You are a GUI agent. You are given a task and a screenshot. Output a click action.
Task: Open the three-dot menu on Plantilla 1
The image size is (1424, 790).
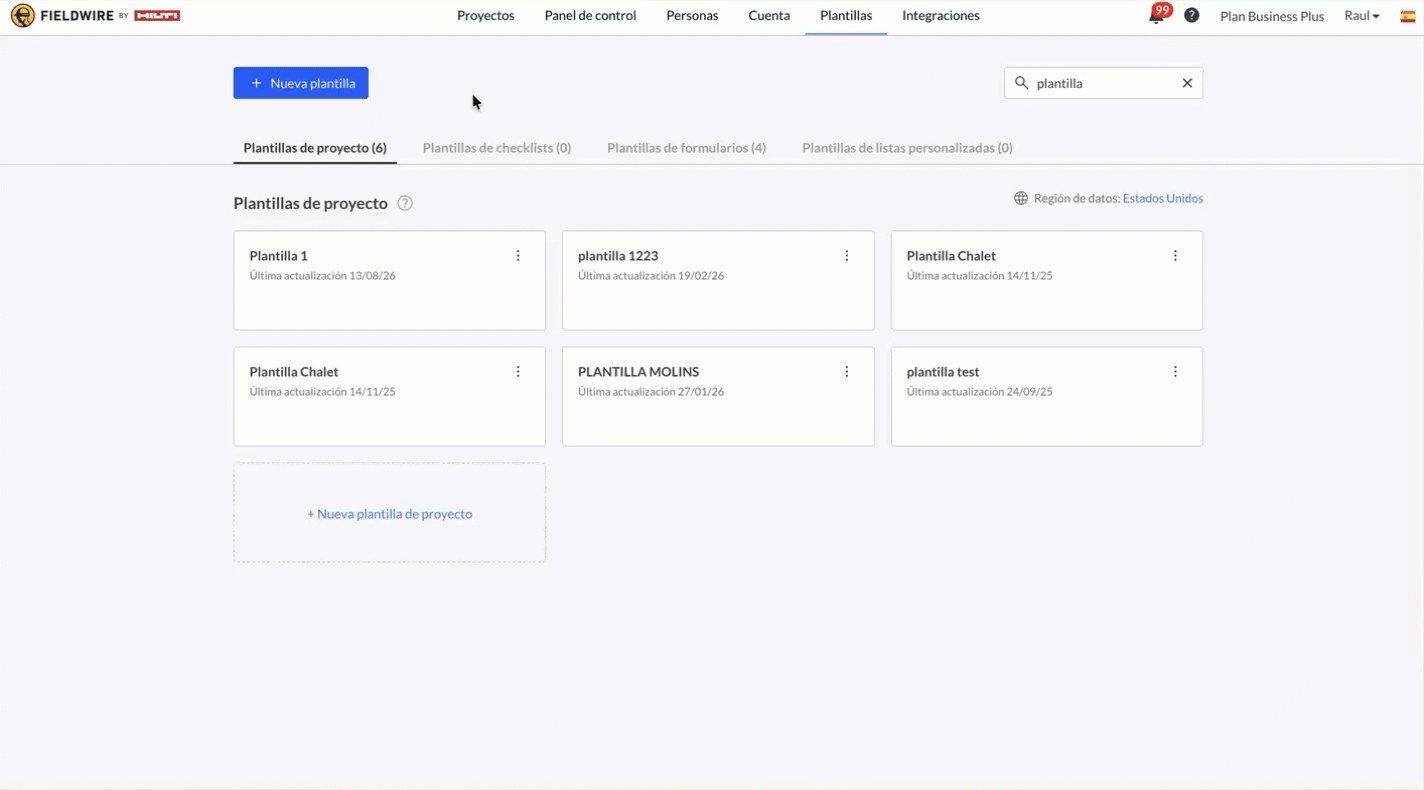(518, 256)
